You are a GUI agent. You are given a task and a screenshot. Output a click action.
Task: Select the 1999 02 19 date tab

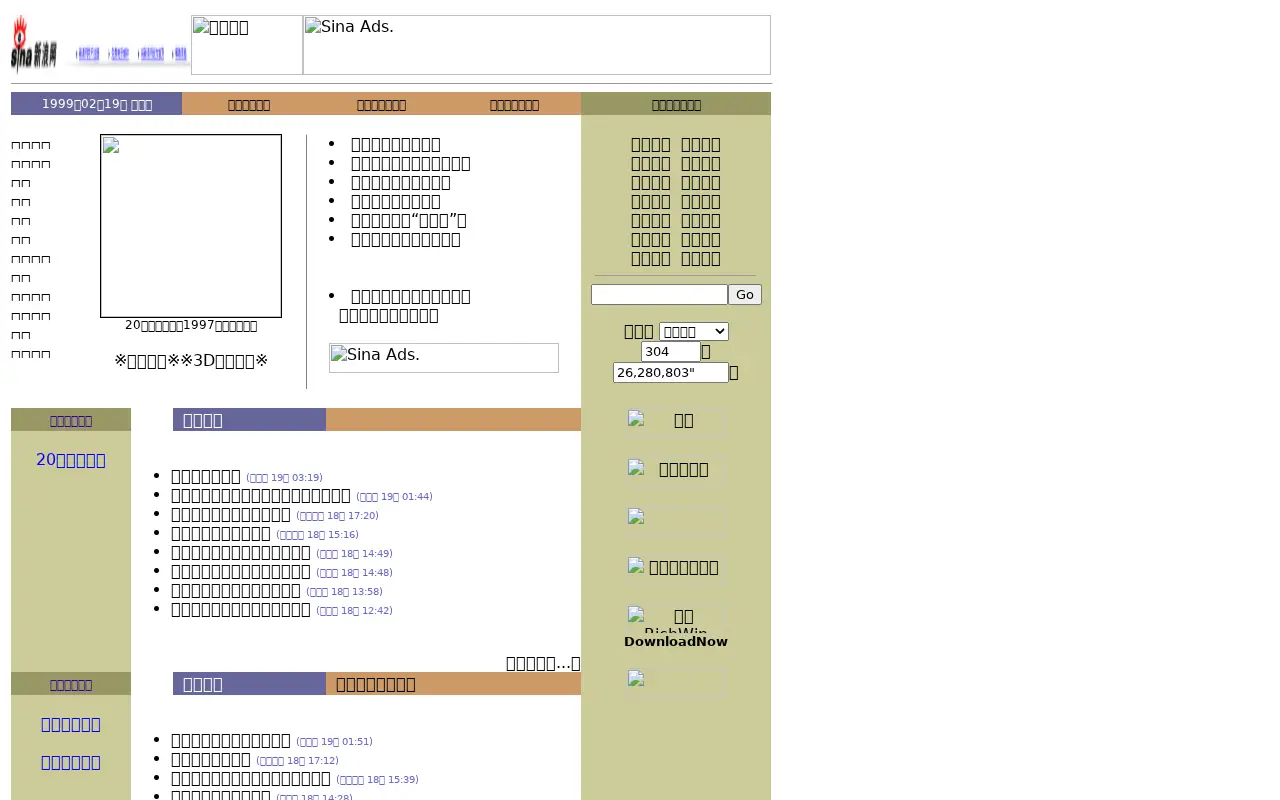(x=97, y=104)
